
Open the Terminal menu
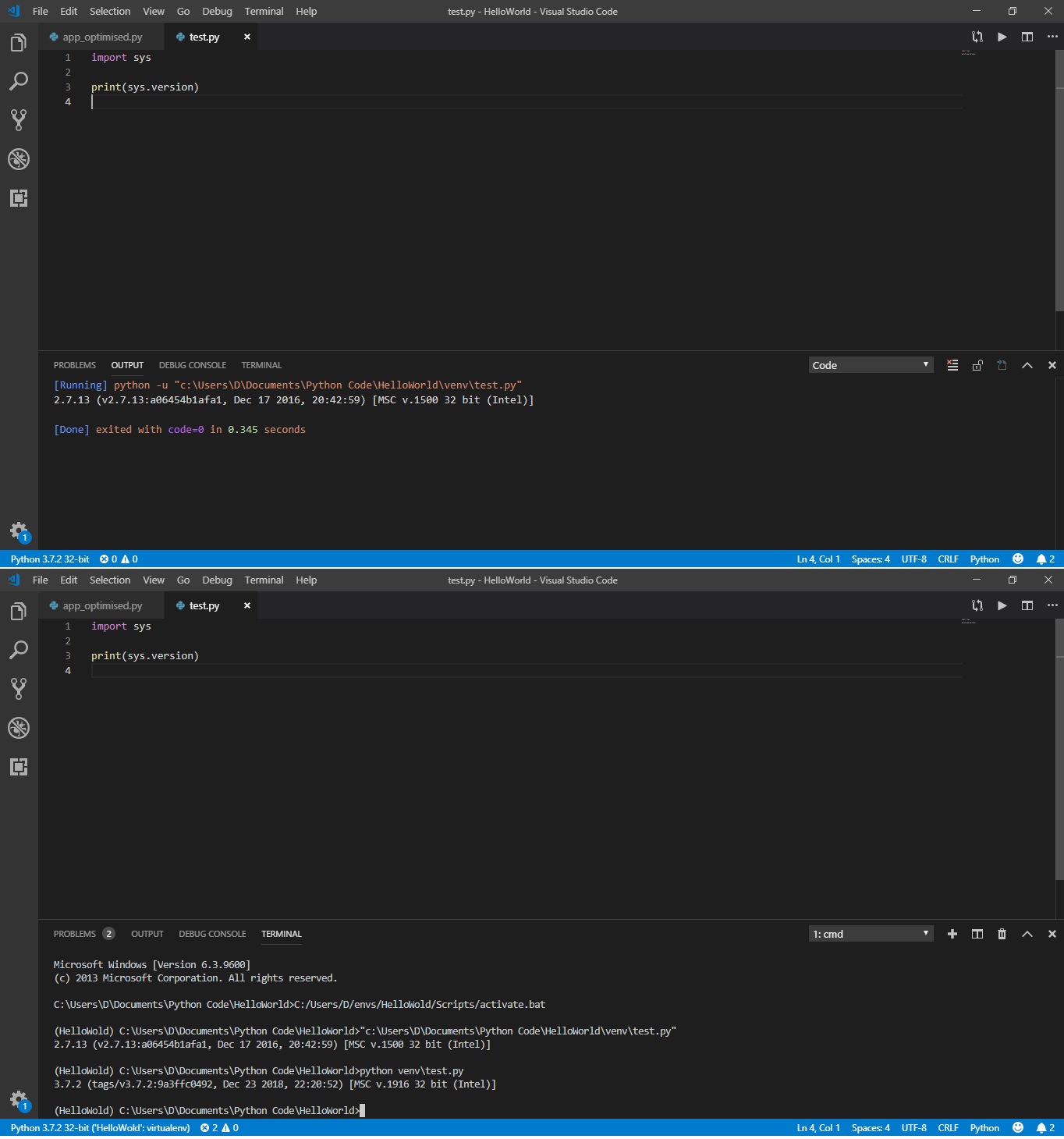(x=264, y=11)
